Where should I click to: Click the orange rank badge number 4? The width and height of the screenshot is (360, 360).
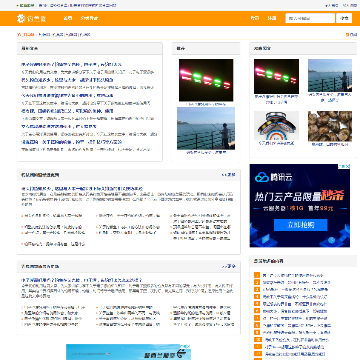257,296
